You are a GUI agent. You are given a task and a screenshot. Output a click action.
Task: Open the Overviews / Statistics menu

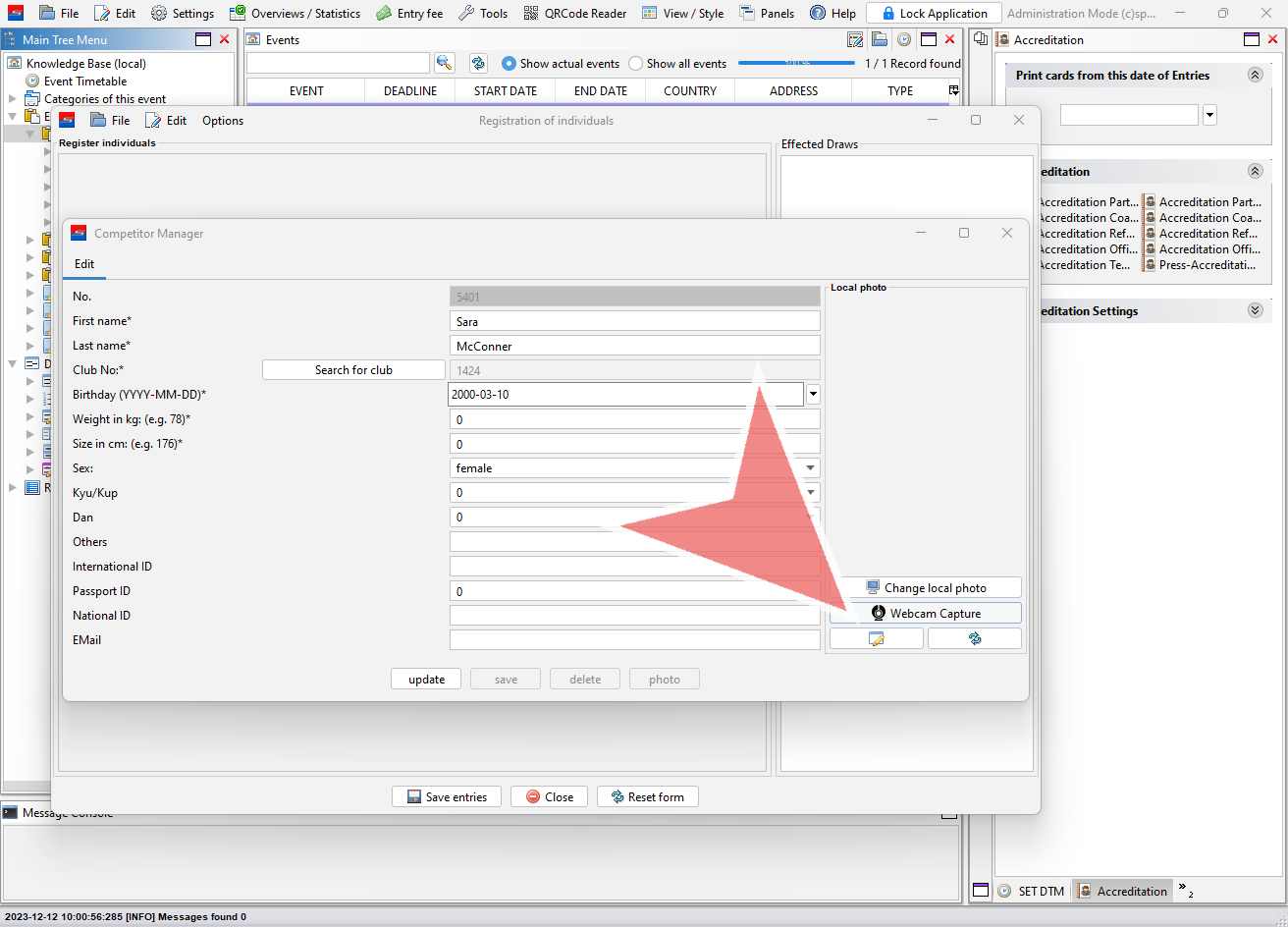tap(295, 13)
